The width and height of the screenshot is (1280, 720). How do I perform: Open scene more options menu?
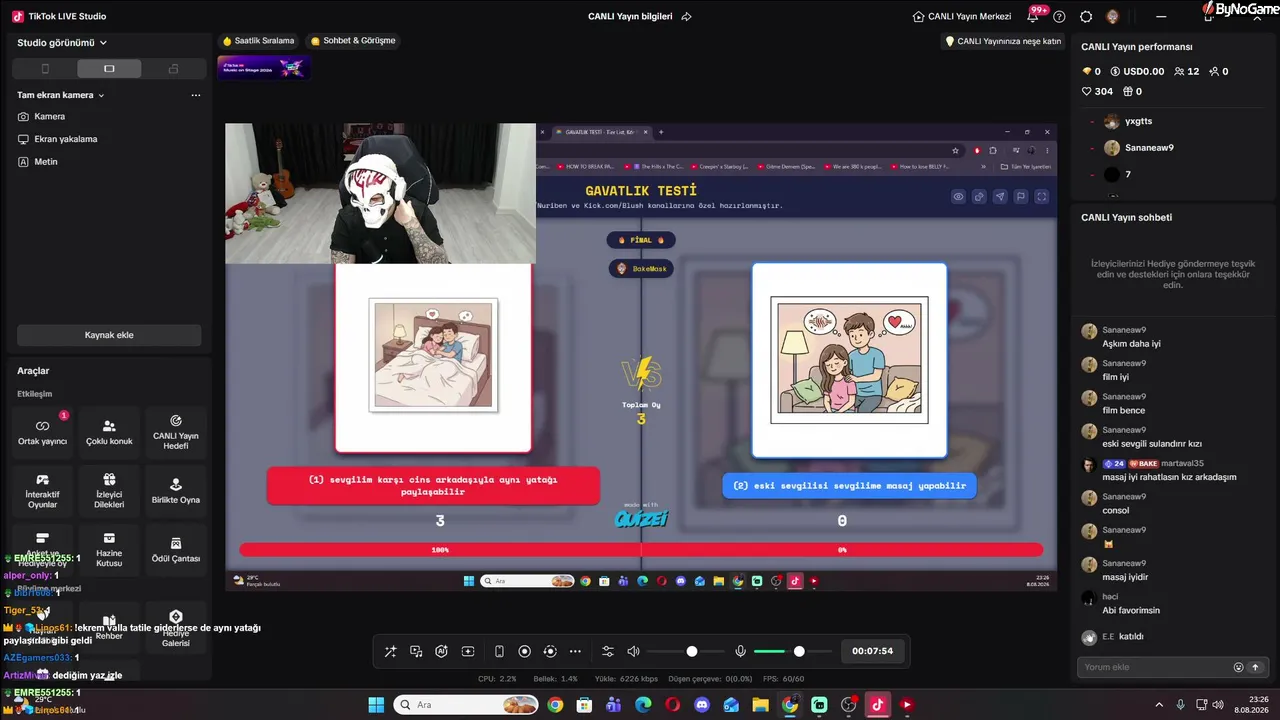pos(196,95)
